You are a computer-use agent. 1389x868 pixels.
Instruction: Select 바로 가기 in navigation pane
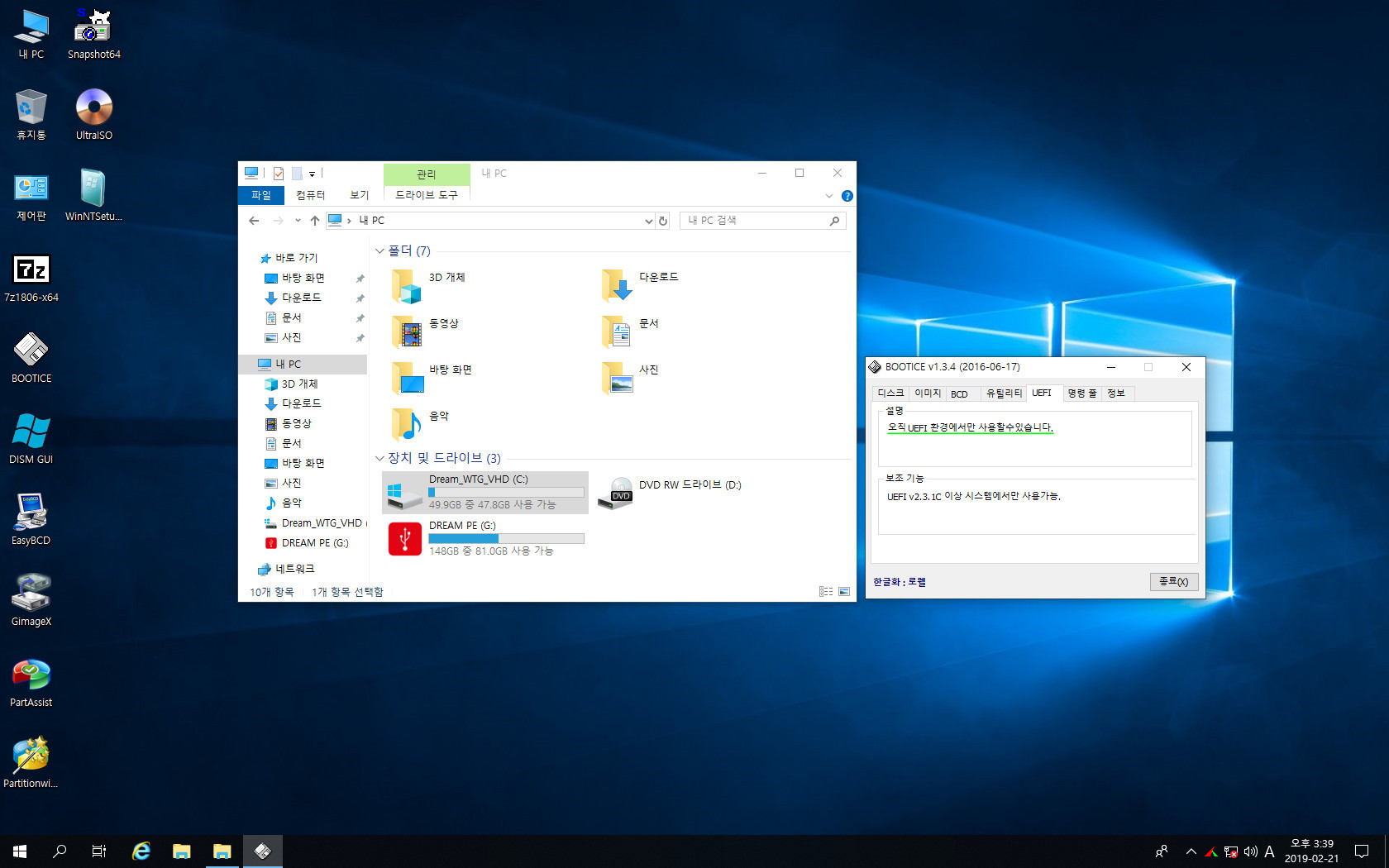tap(296, 258)
